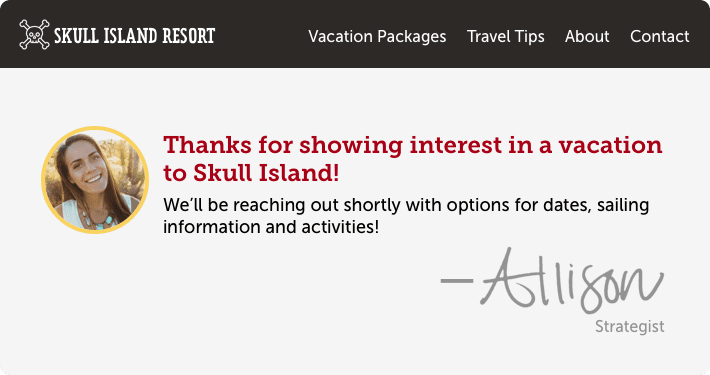Go to the Travel Tips page
This screenshot has height=375, width=710.
506,36
